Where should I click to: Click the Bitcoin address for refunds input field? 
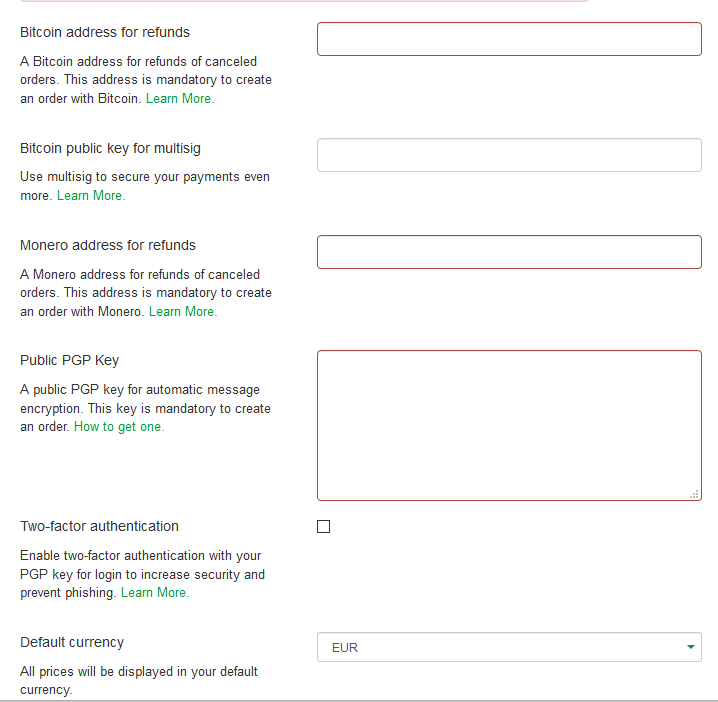coord(509,39)
